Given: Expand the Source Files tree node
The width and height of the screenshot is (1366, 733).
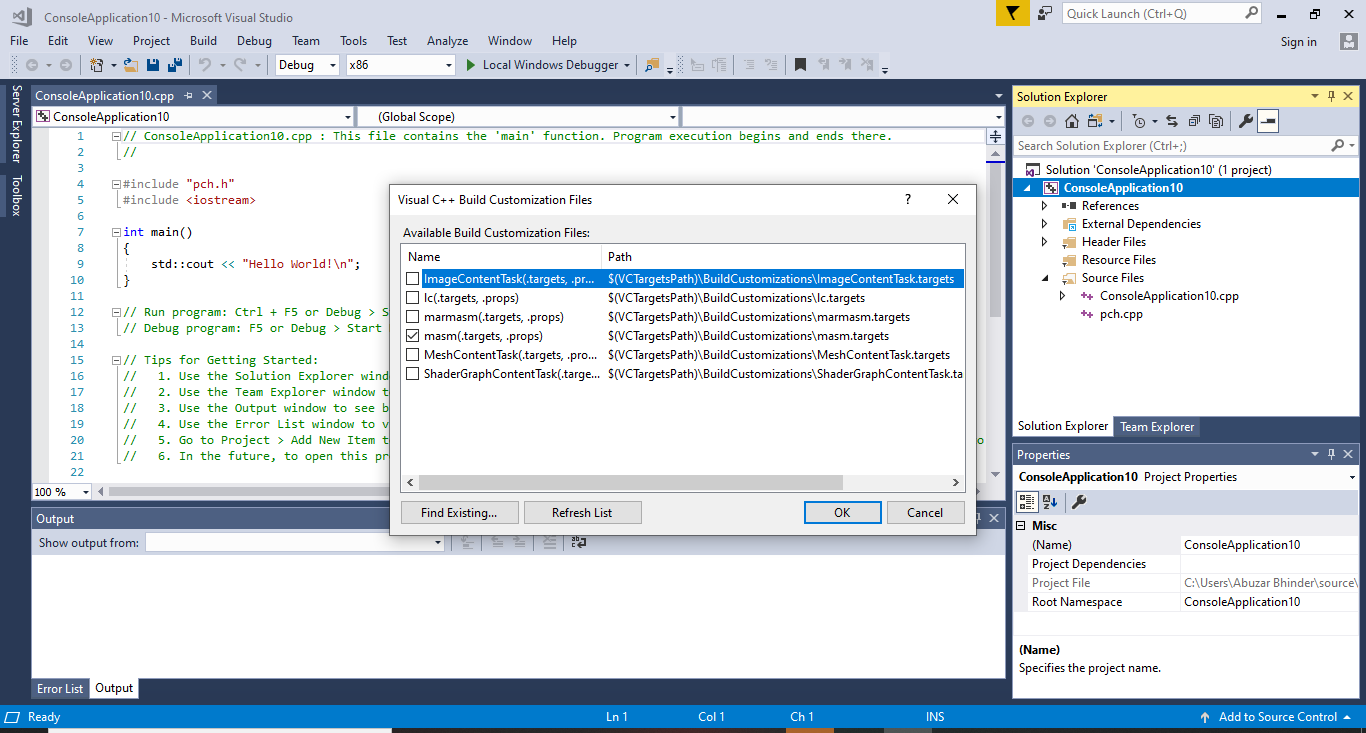Looking at the screenshot, I should pos(1044,277).
